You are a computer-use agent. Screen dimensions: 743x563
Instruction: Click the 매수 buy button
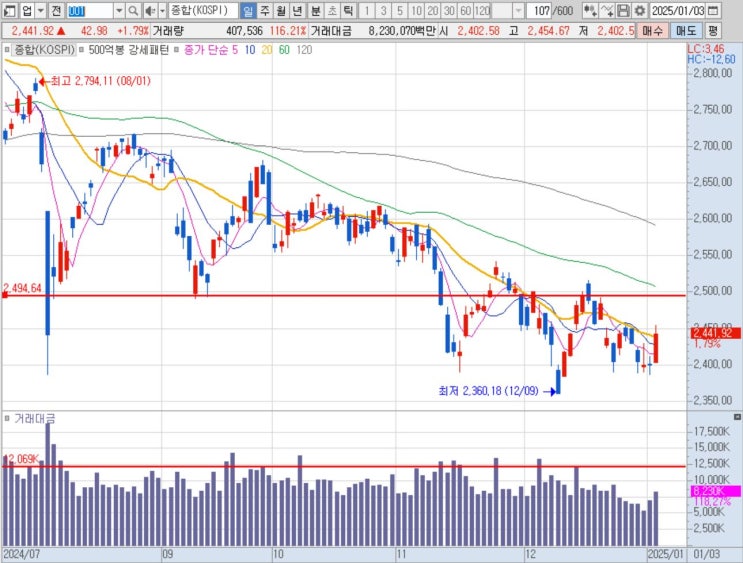coord(652,31)
